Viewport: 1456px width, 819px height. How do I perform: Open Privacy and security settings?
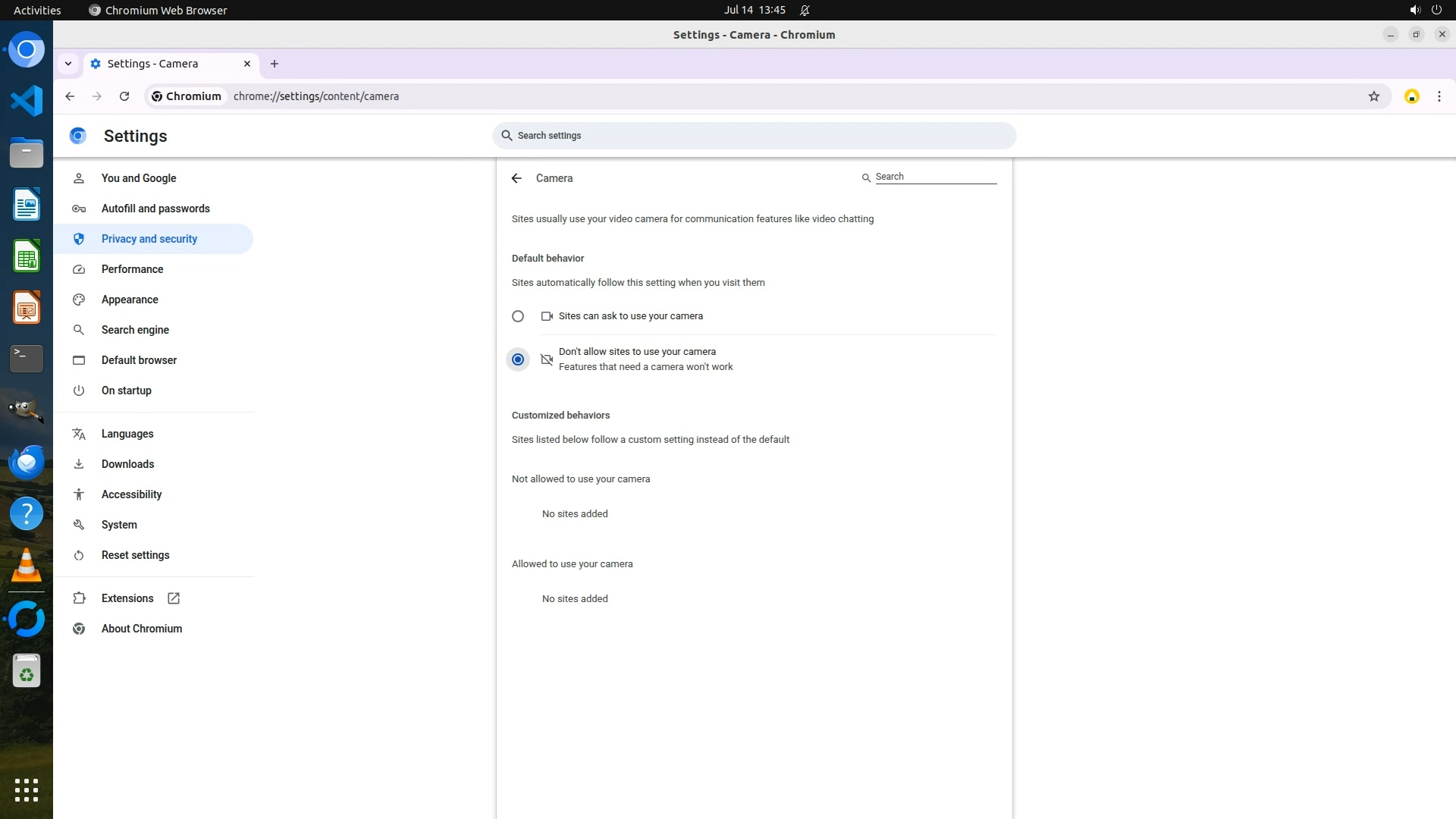click(149, 239)
